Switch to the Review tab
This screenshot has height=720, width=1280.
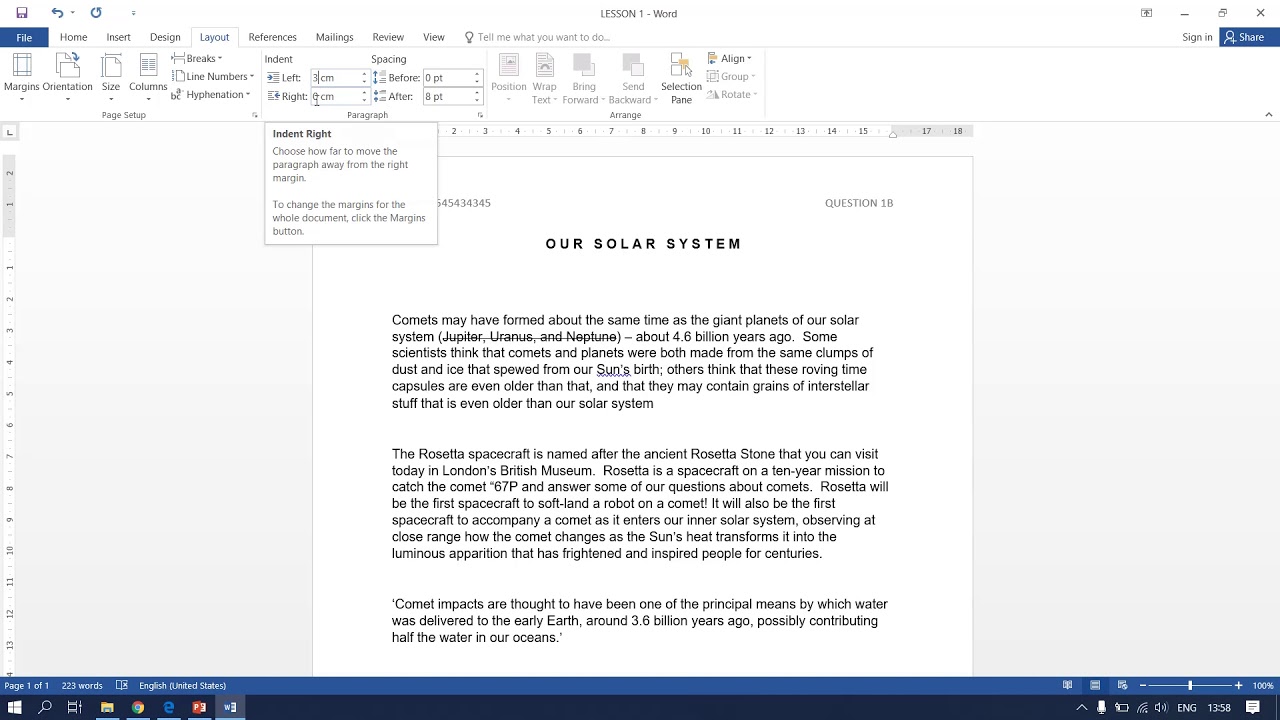click(388, 37)
